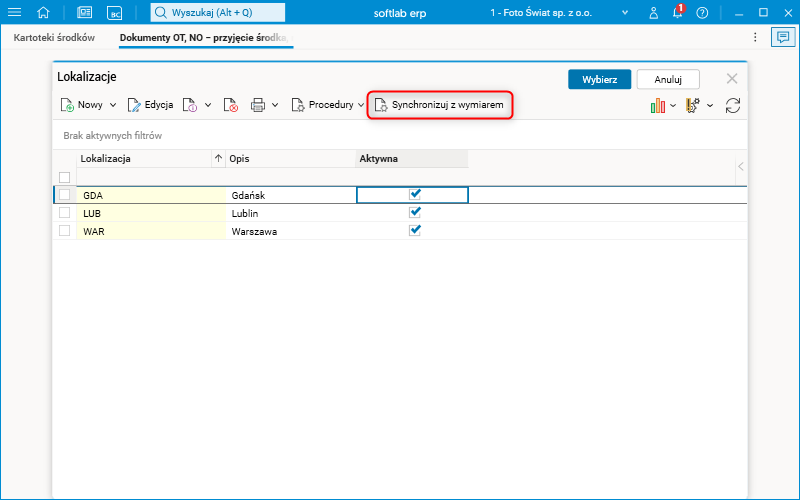Toggle Aktywna checkbox for Lublin

click(x=415, y=212)
